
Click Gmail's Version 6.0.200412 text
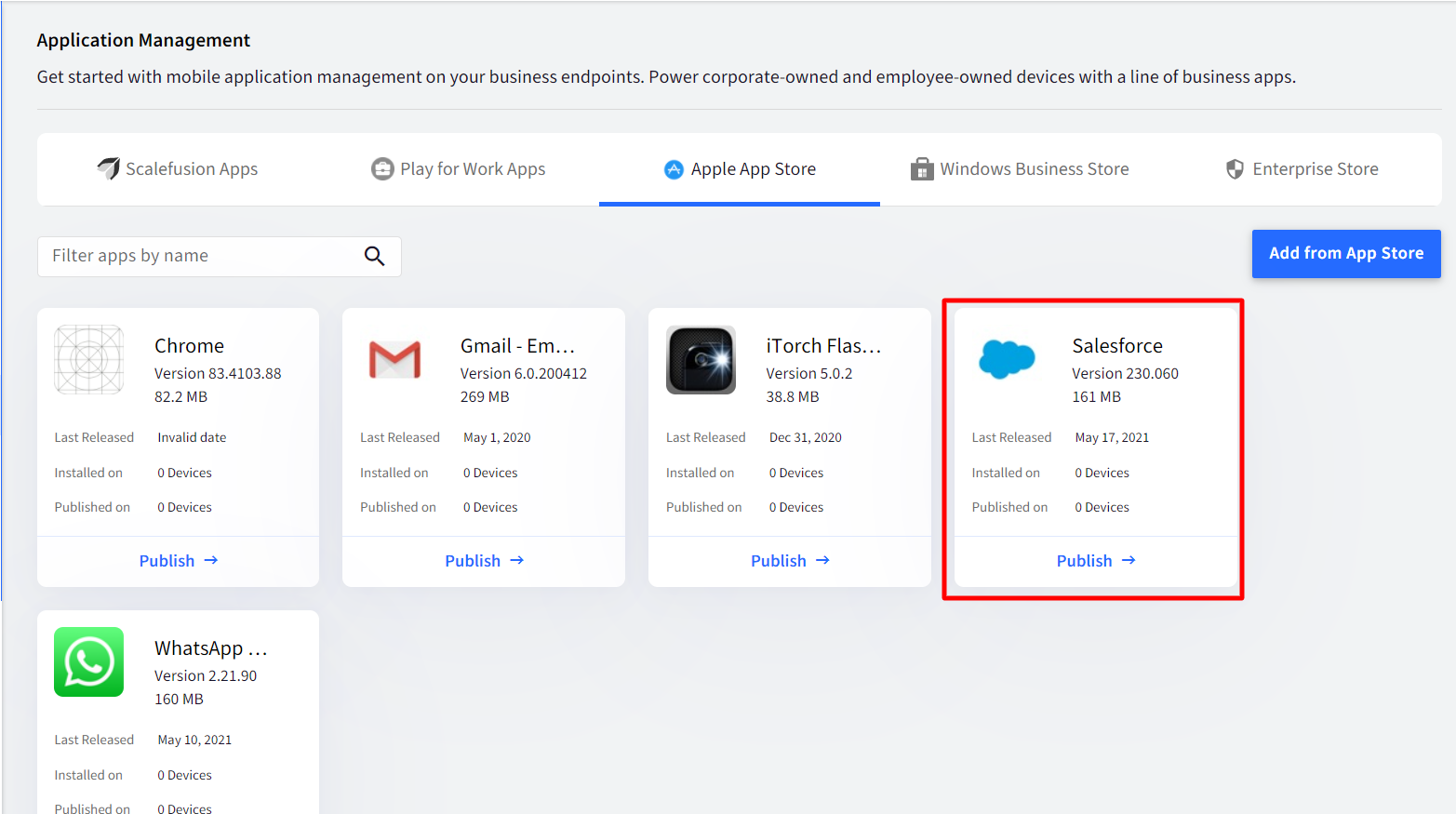click(x=524, y=373)
